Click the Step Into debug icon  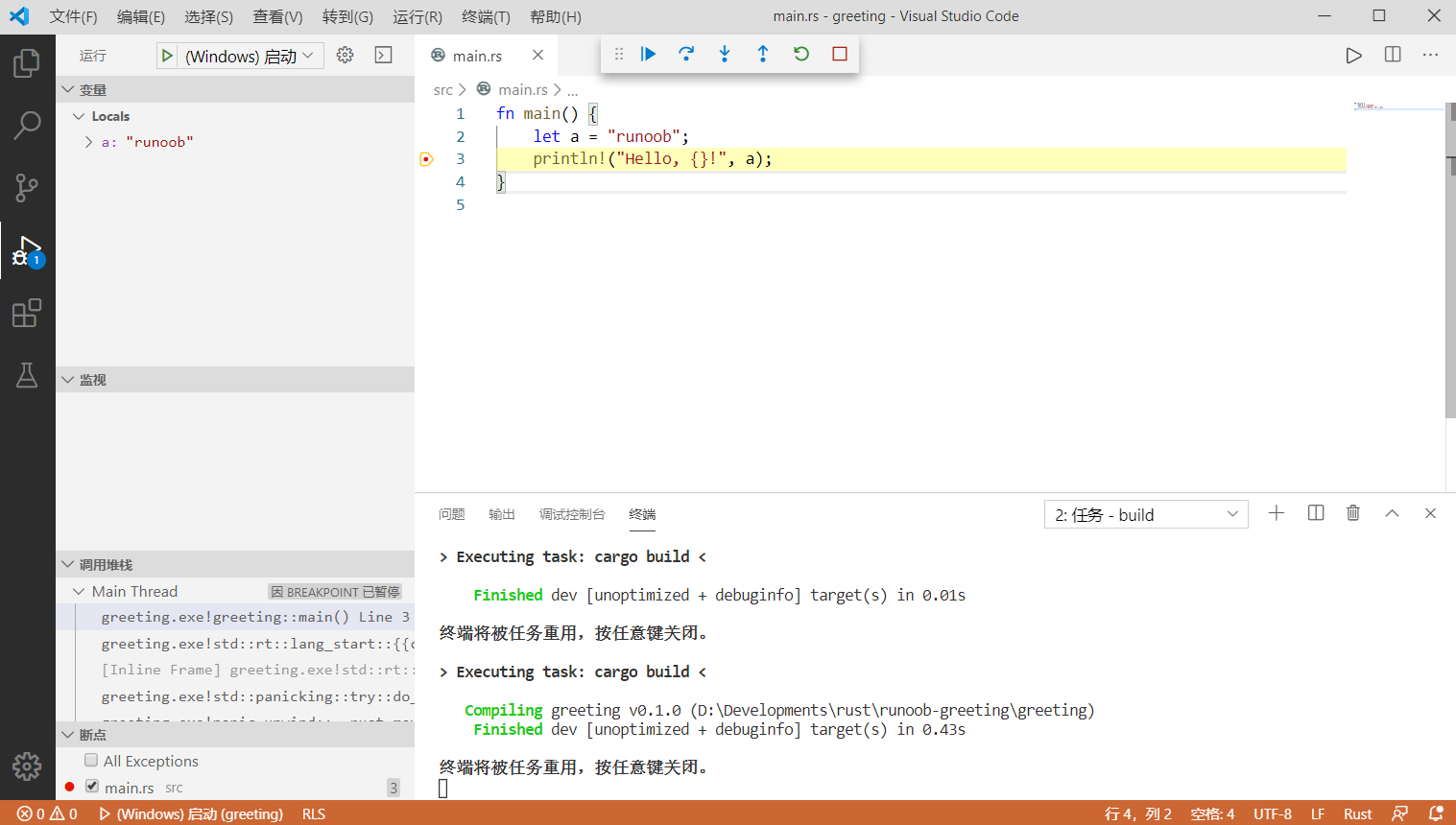point(725,54)
